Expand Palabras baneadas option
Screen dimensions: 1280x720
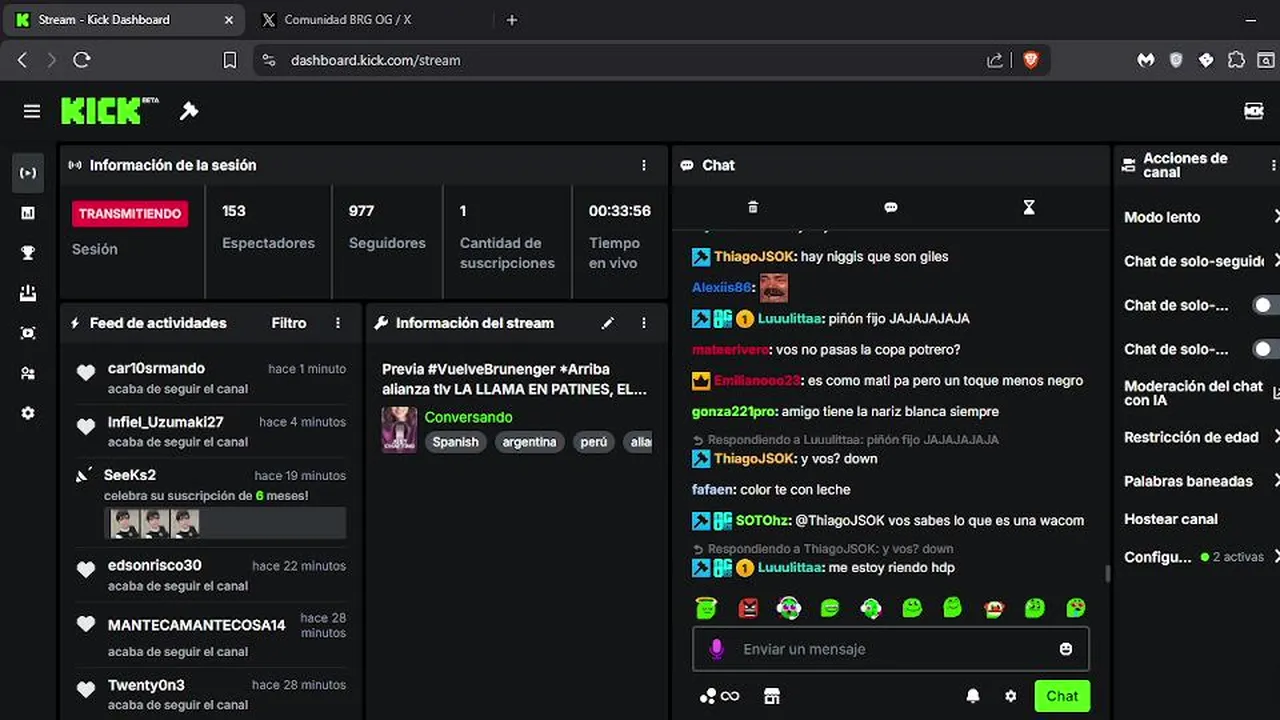click(1276, 481)
